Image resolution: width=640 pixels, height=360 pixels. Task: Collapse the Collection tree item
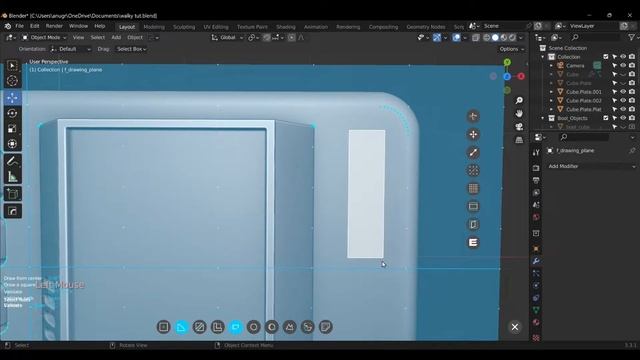pos(543,57)
